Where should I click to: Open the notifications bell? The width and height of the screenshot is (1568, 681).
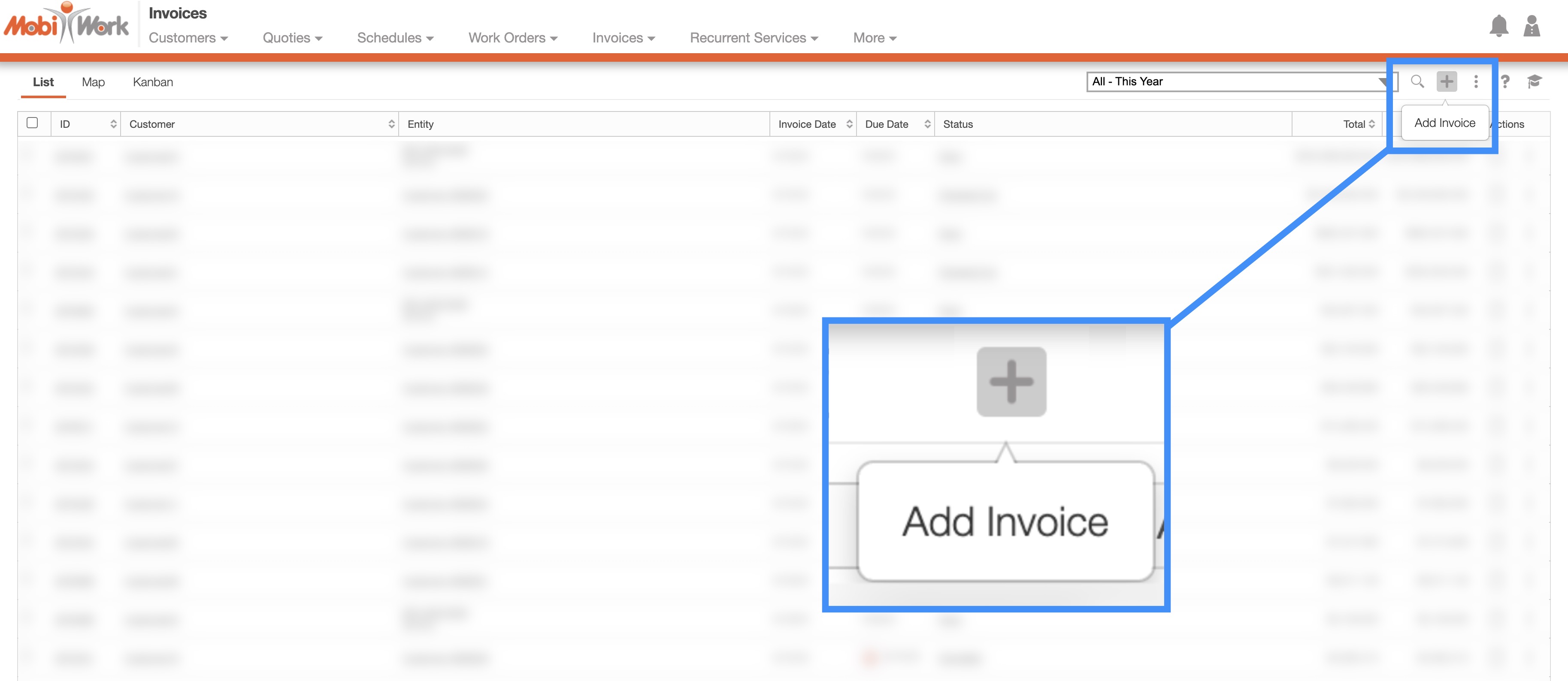tap(1498, 26)
